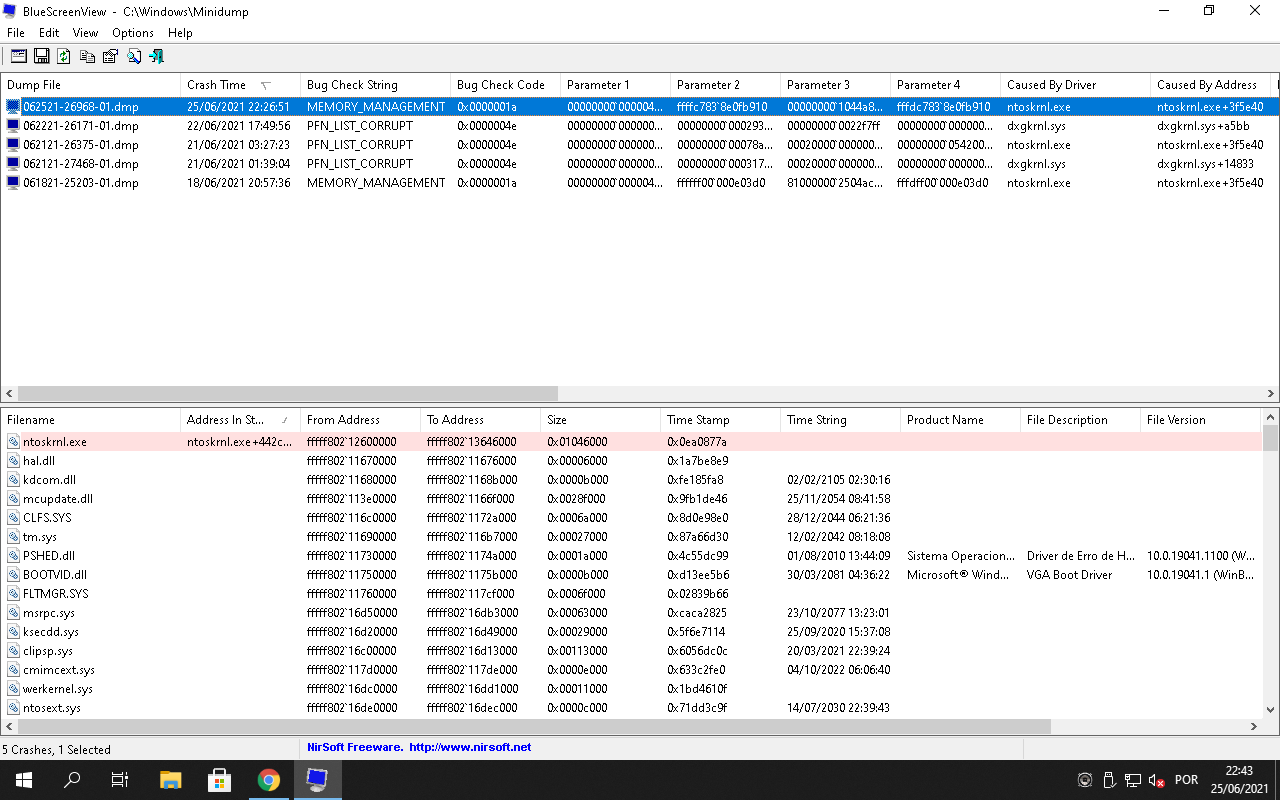
Task: Open Properties toolbar icon
Action: (x=110, y=56)
